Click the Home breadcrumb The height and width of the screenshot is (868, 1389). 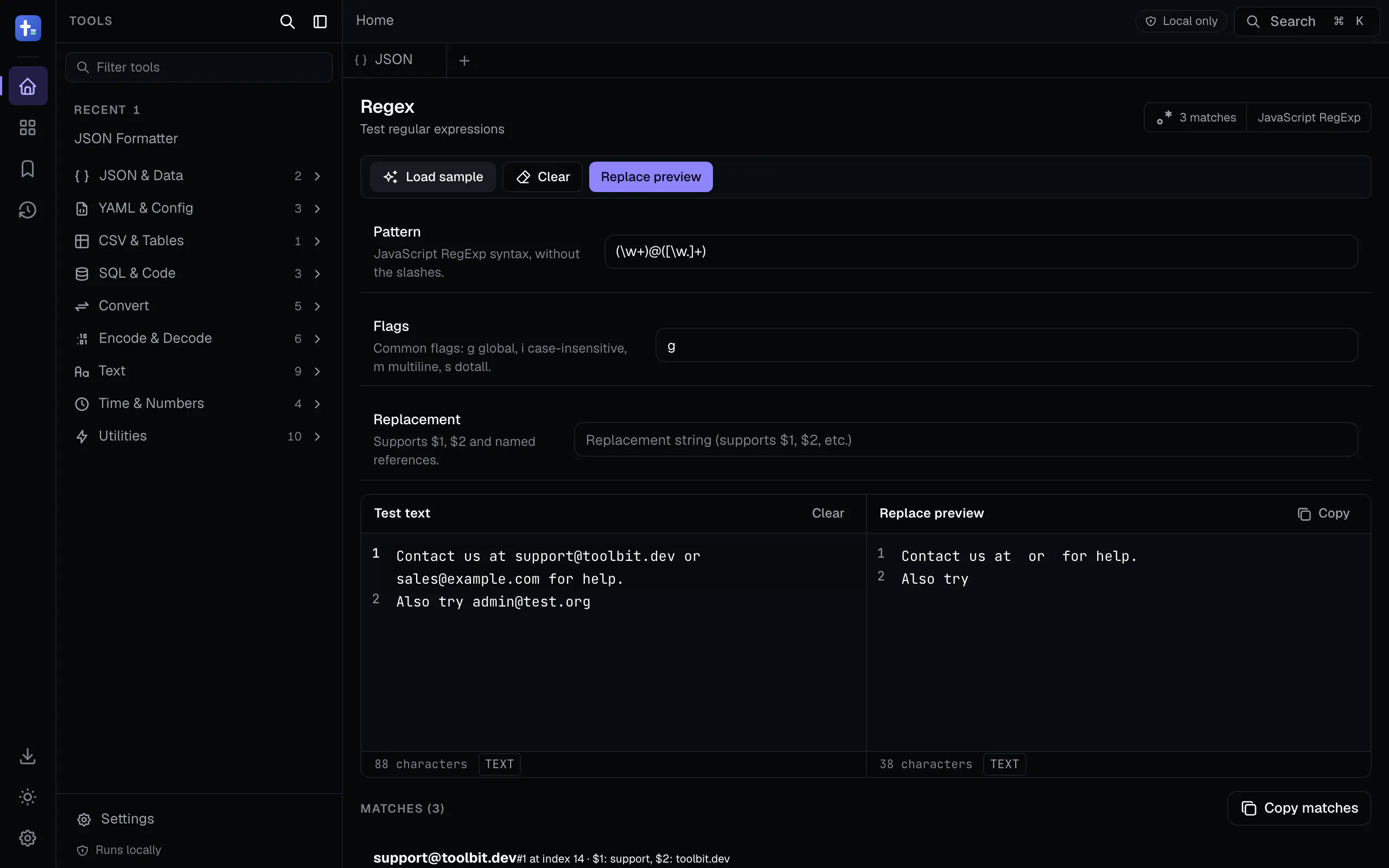tap(375, 20)
